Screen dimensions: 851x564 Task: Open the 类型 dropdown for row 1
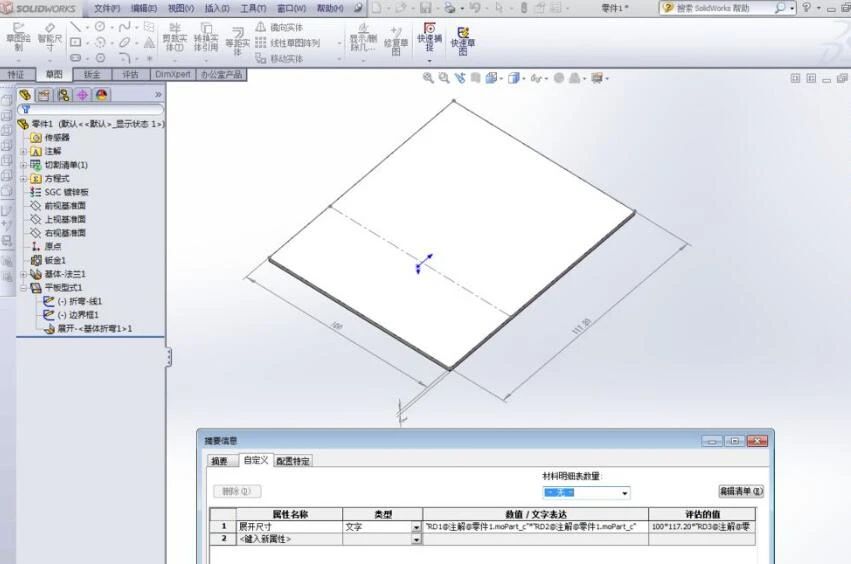point(416,526)
